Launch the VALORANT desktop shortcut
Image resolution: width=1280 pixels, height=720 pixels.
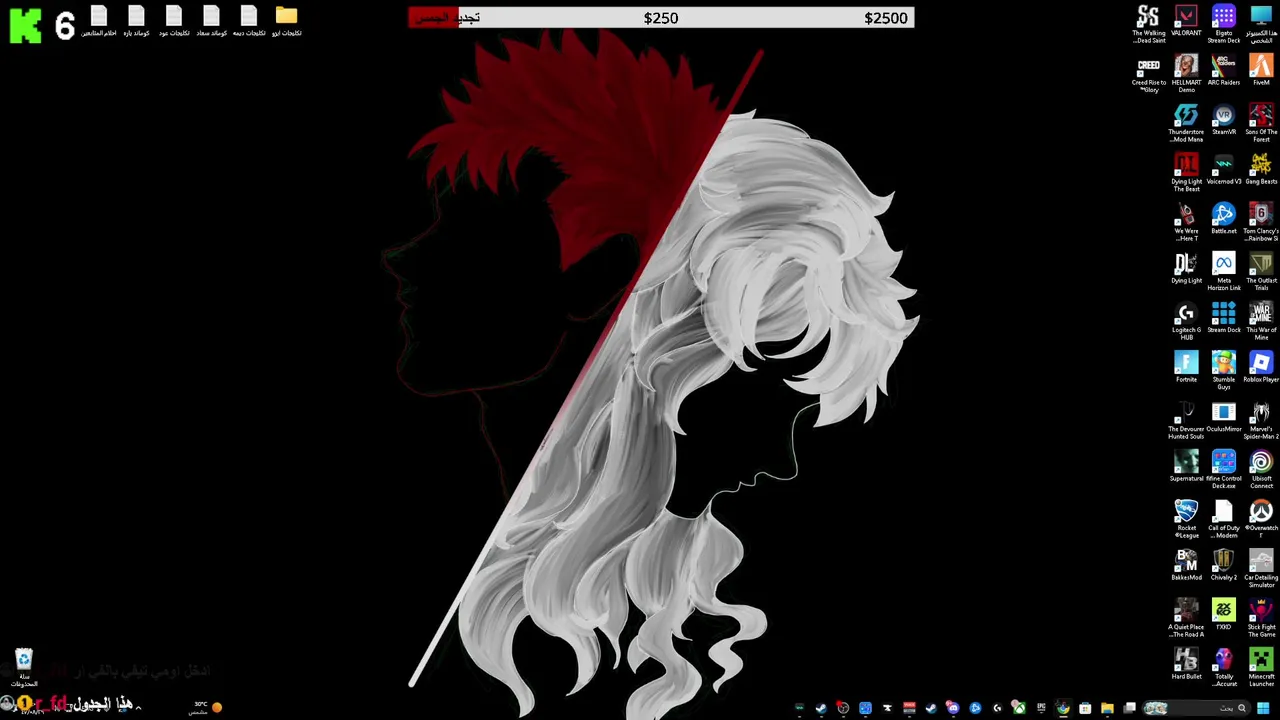1186,22
